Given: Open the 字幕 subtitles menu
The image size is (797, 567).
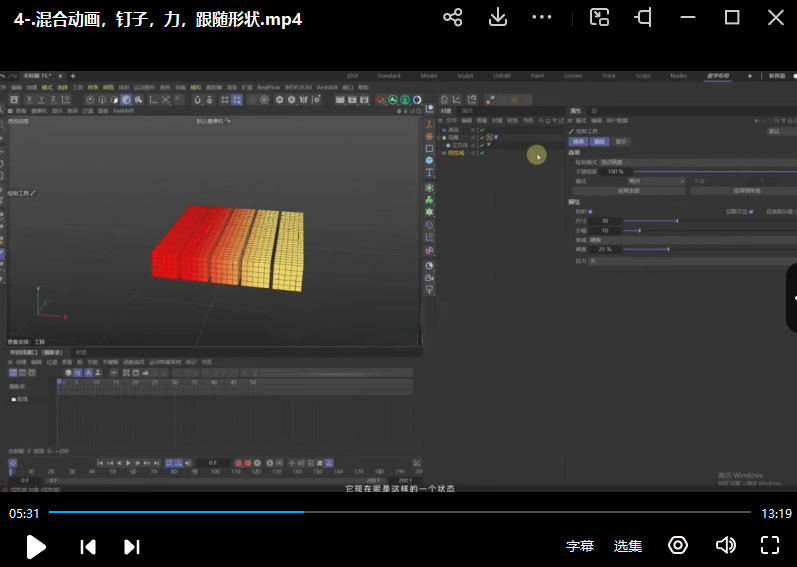Looking at the screenshot, I should point(580,546).
